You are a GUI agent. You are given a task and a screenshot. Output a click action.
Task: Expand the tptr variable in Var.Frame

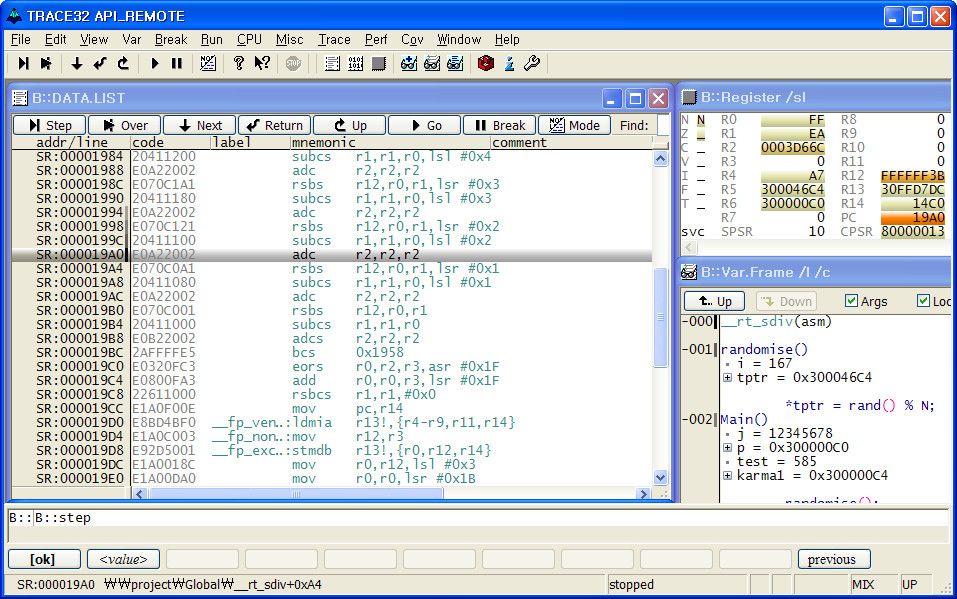coord(728,377)
